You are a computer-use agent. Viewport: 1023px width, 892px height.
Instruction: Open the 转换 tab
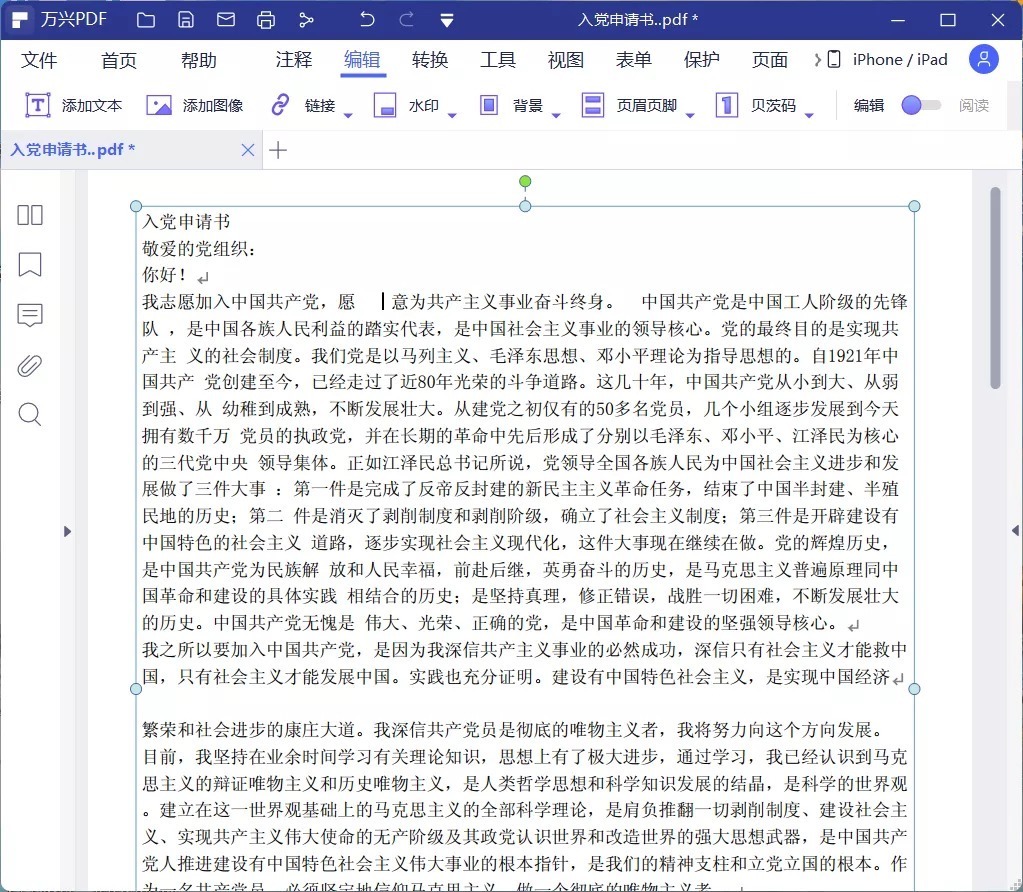coord(430,60)
